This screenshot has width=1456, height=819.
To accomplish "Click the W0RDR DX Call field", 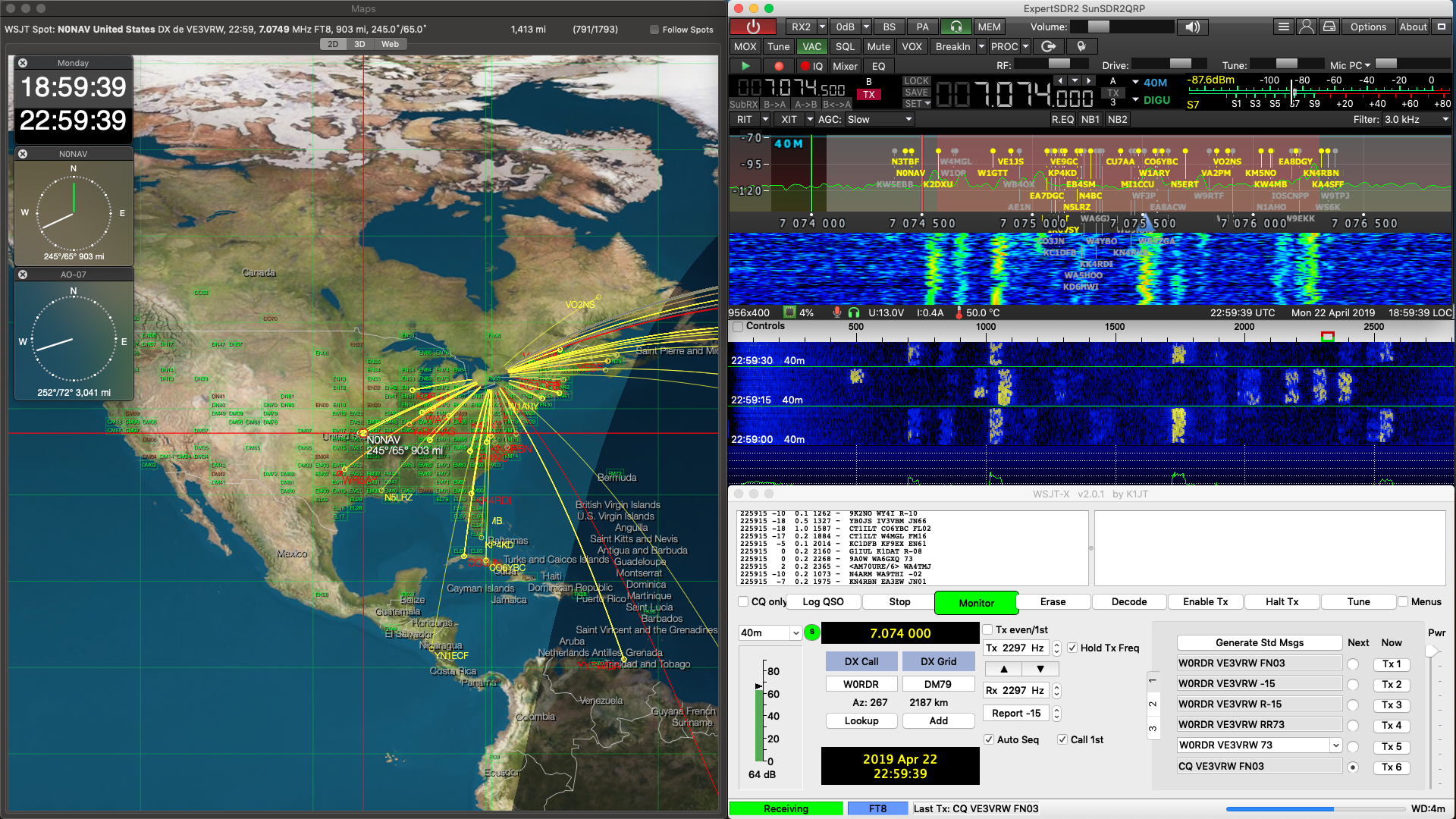I will pyautogui.click(x=861, y=684).
